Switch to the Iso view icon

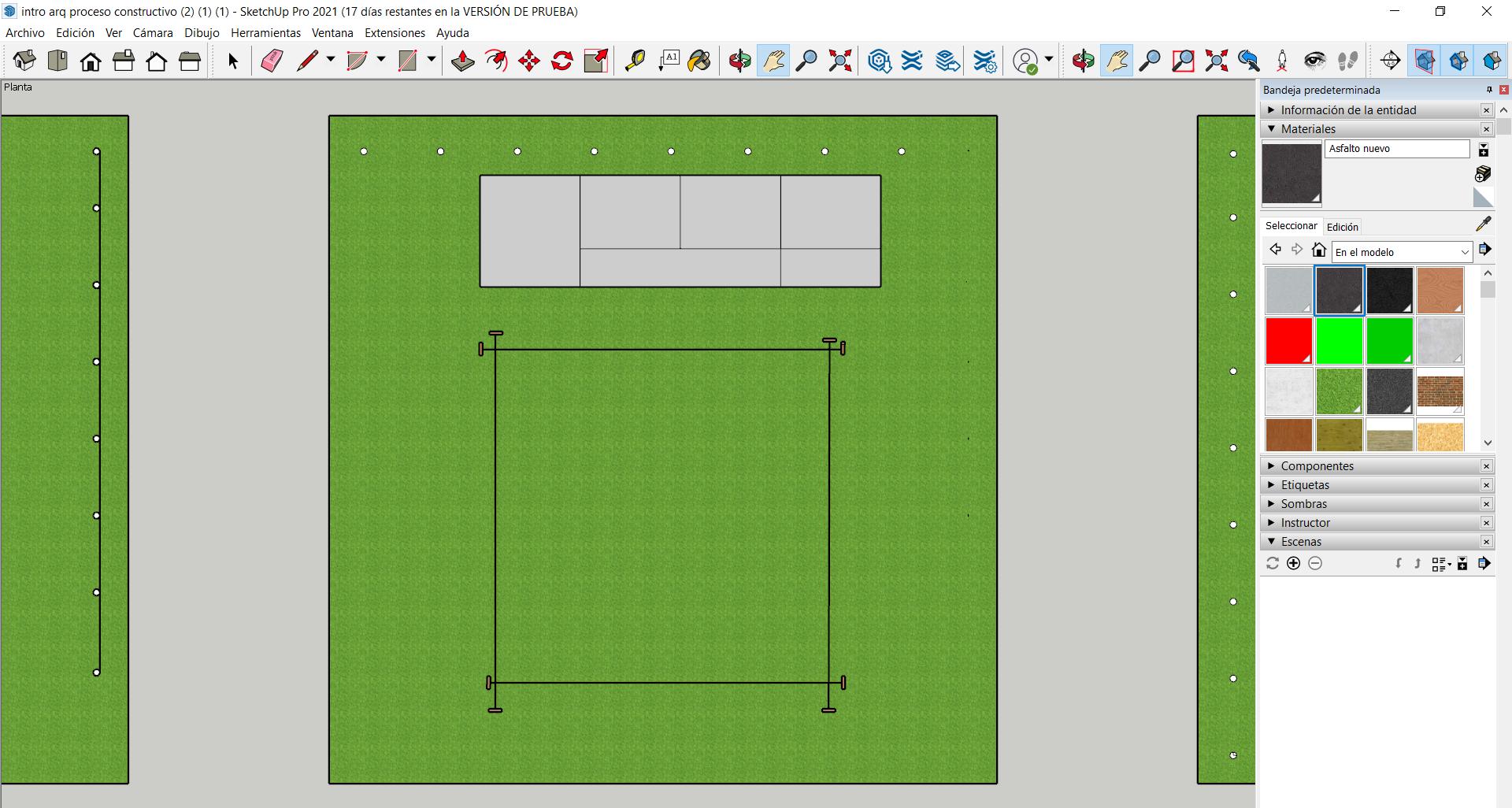(x=24, y=61)
